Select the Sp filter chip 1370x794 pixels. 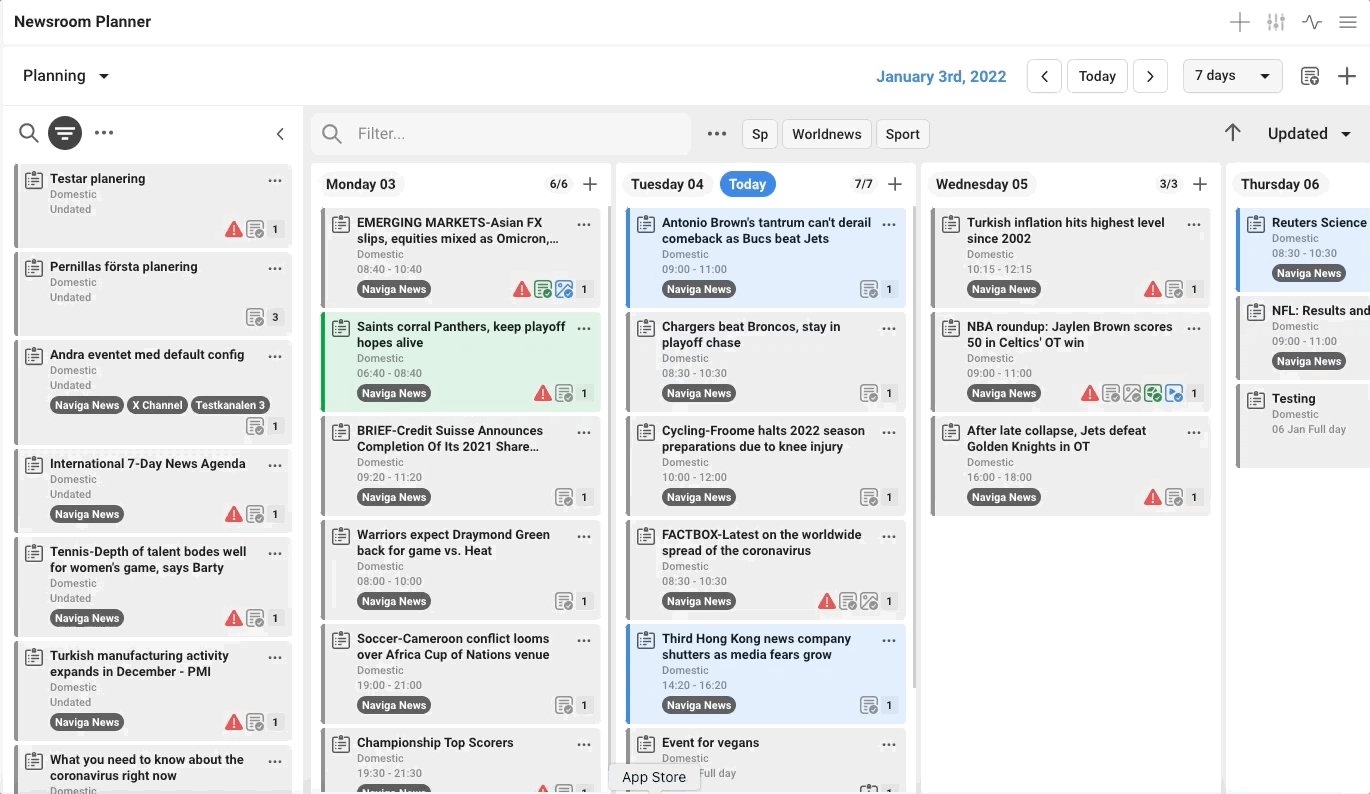click(760, 134)
